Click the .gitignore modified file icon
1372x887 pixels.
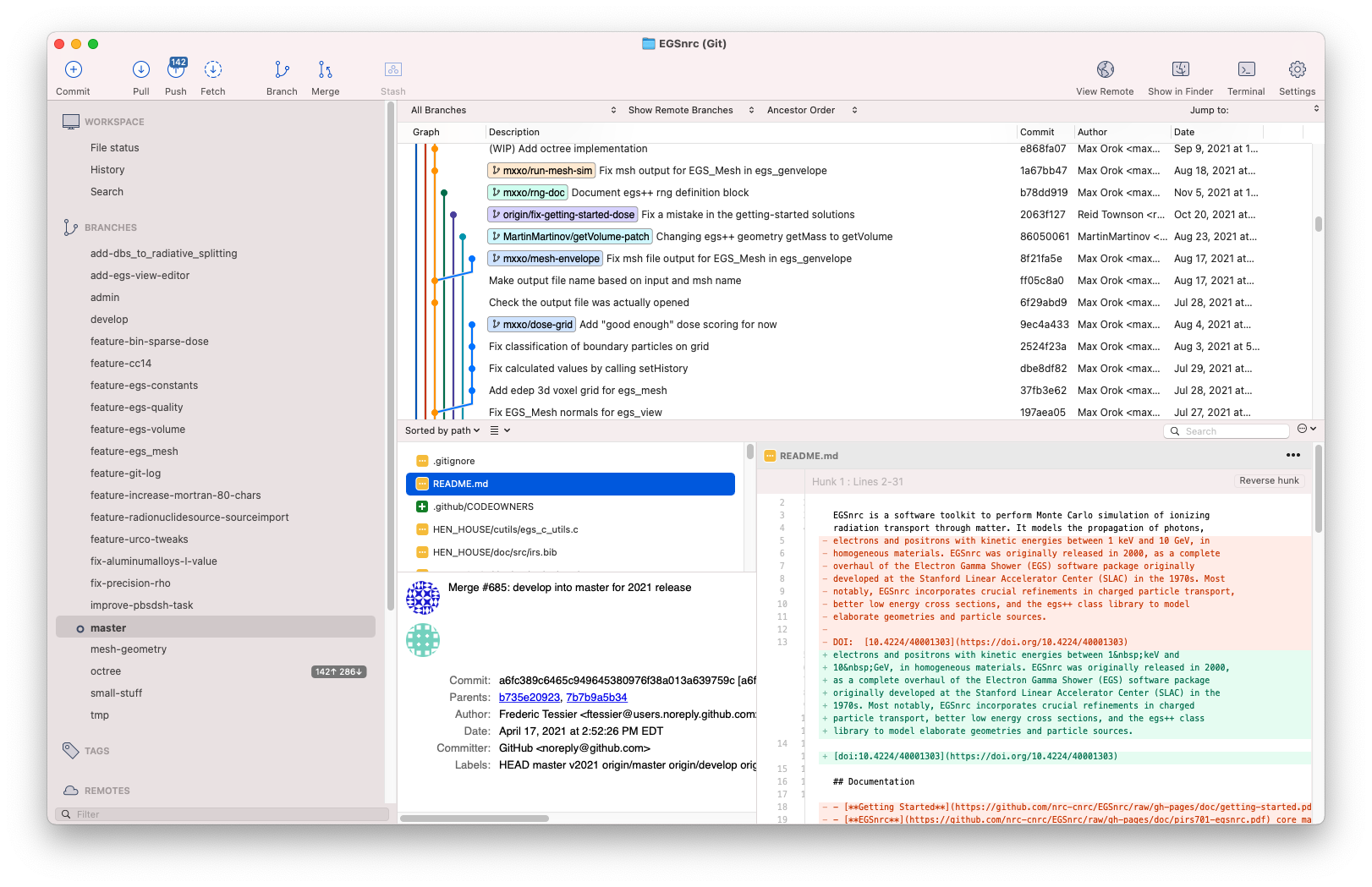pyautogui.click(x=422, y=461)
